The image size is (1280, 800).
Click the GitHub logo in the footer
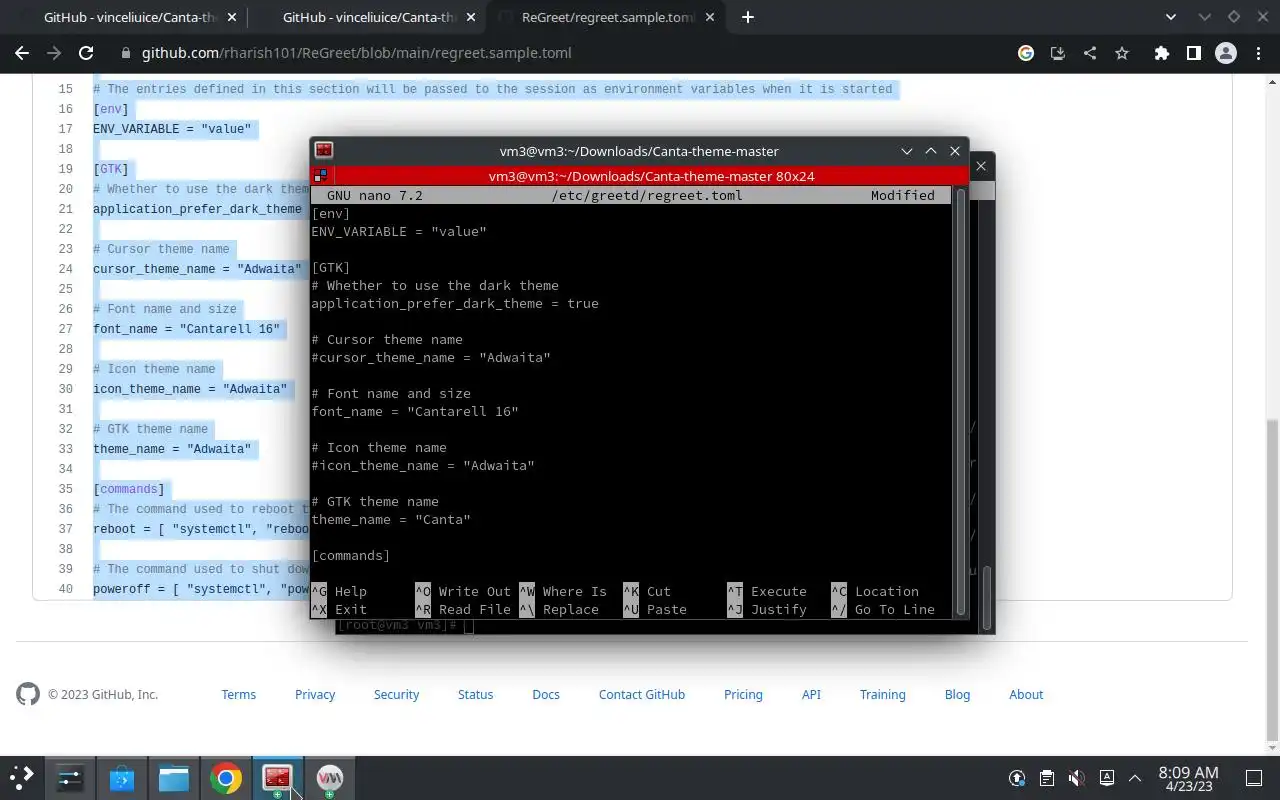pos(28,694)
